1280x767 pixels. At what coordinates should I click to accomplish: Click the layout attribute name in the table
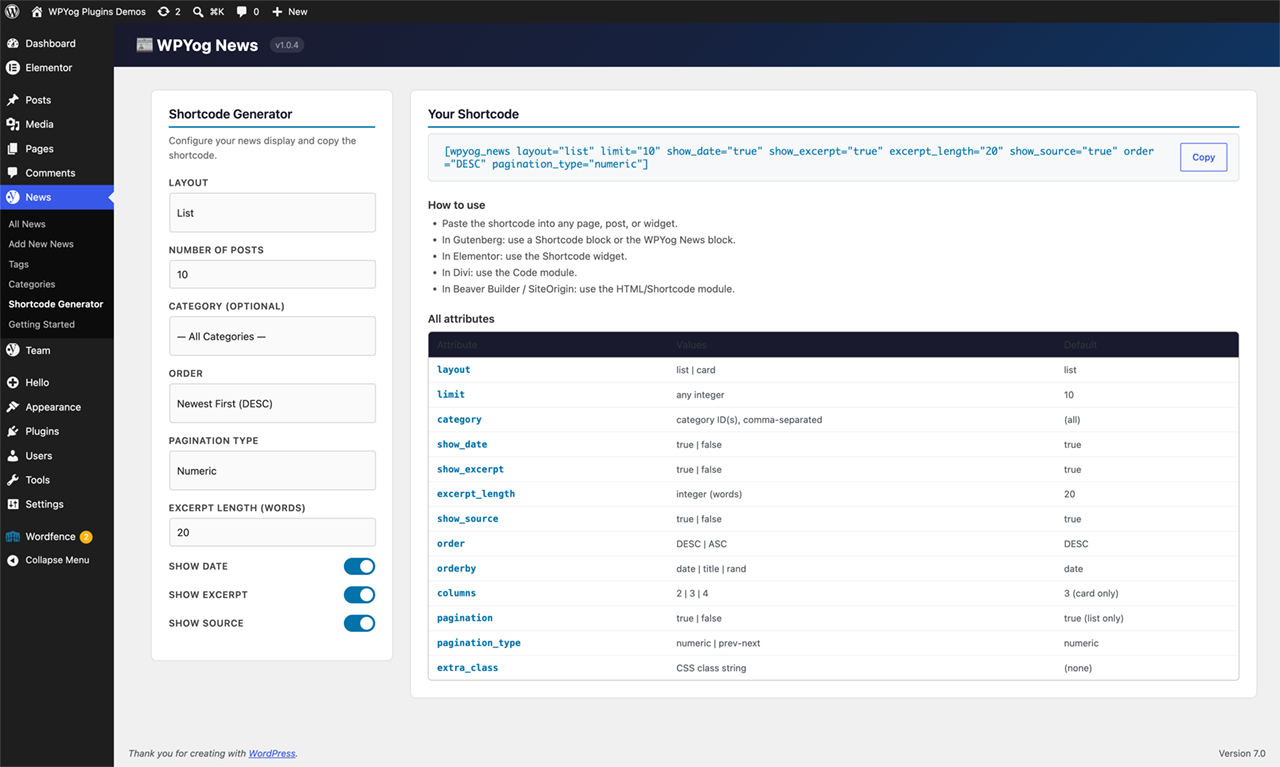[453, 370]
